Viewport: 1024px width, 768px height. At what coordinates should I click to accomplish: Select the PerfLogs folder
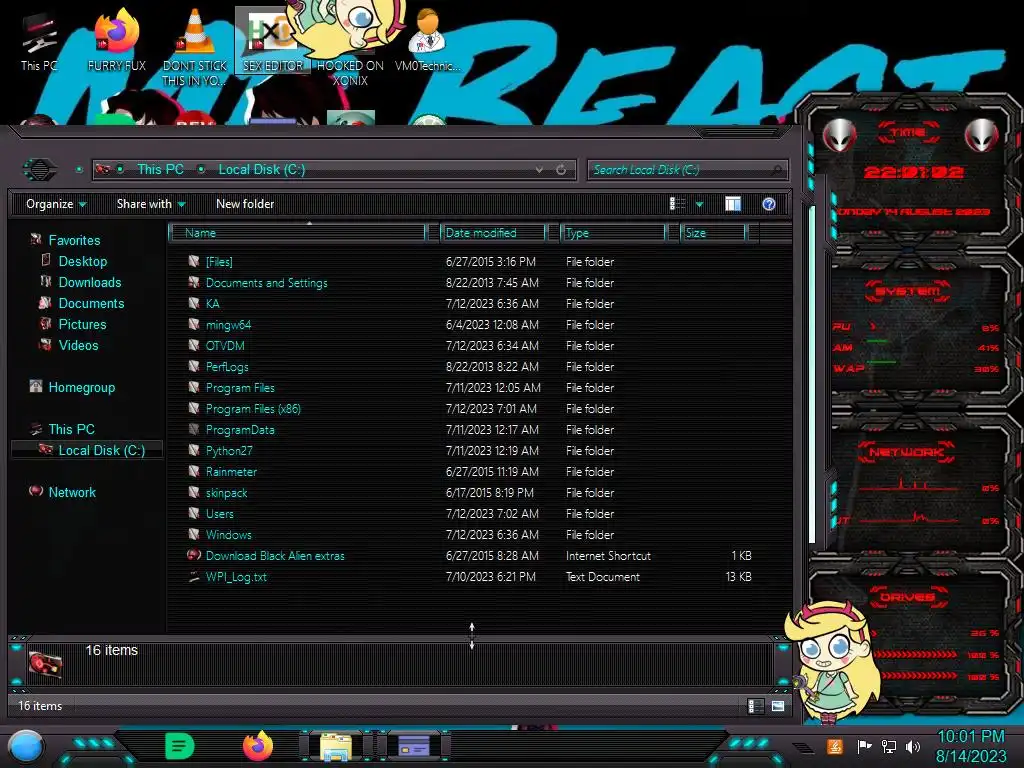227,366
